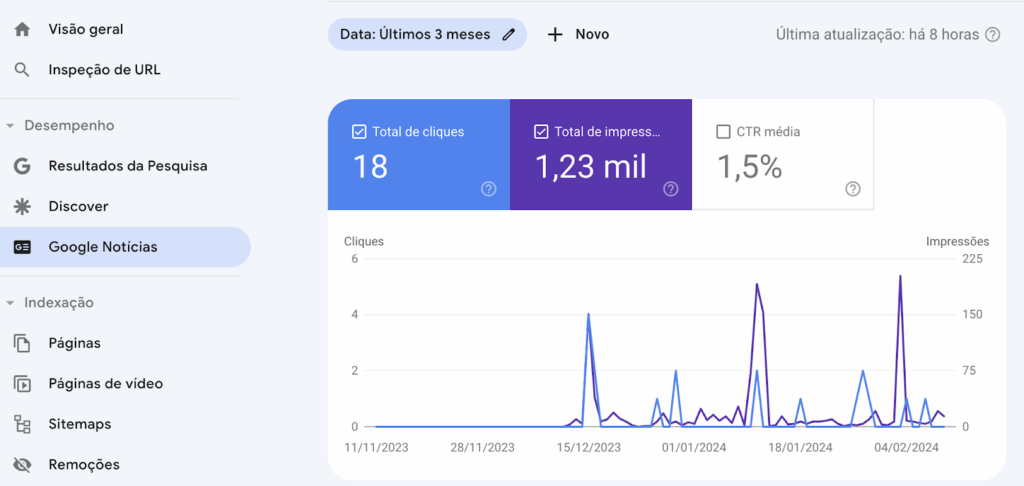Uncheck the Total de cliques checkbox
This screenshot has width=1024, height=486.
pyautogui.click(x=359, y=131)
